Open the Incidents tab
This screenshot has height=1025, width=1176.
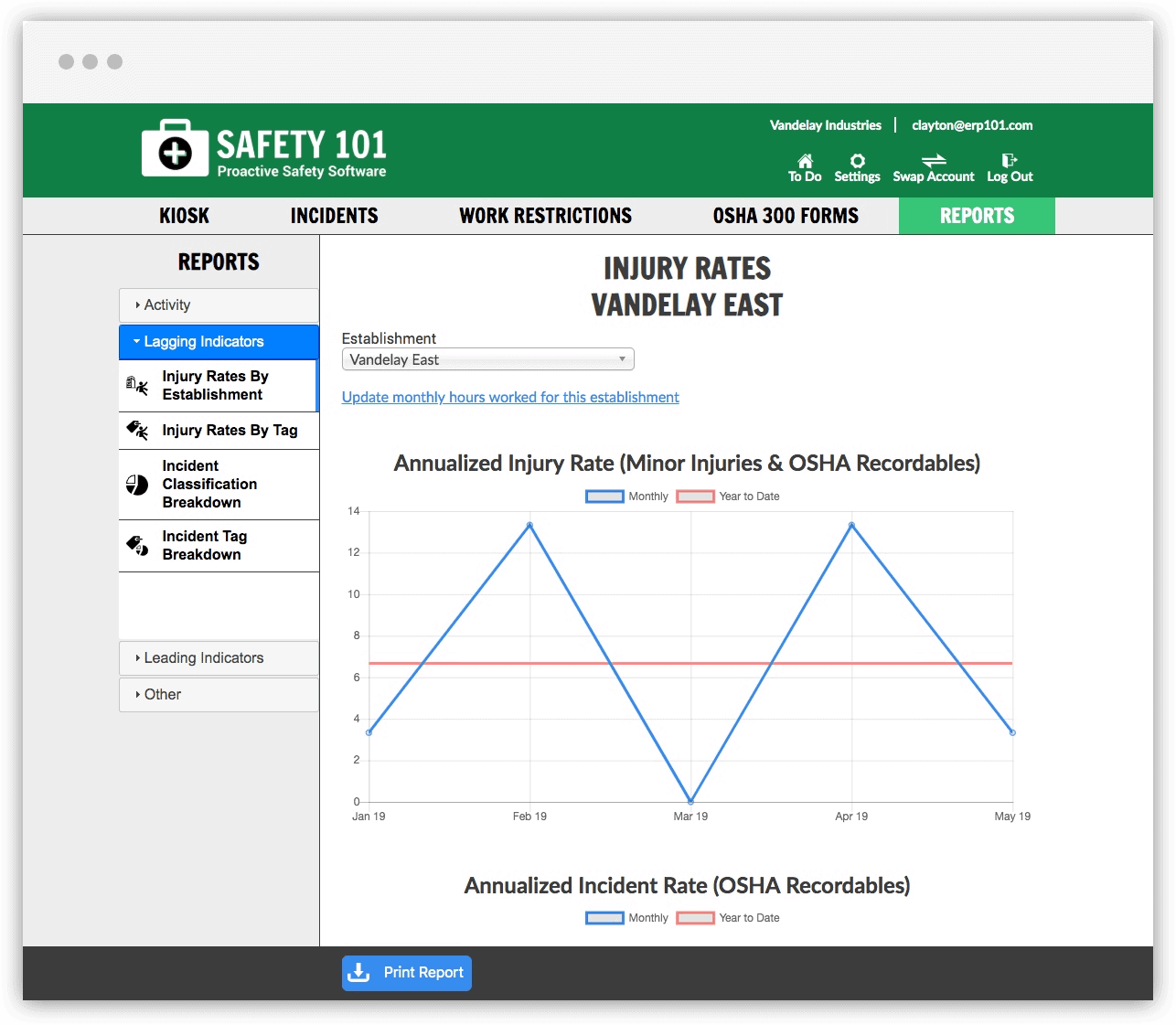pos(334,216)
